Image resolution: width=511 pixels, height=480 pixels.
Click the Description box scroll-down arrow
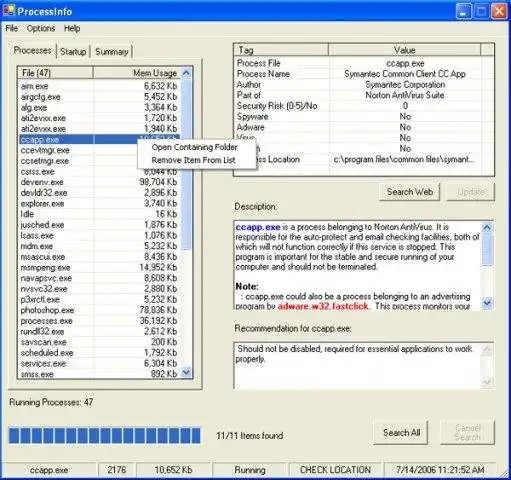coord(487,303)
